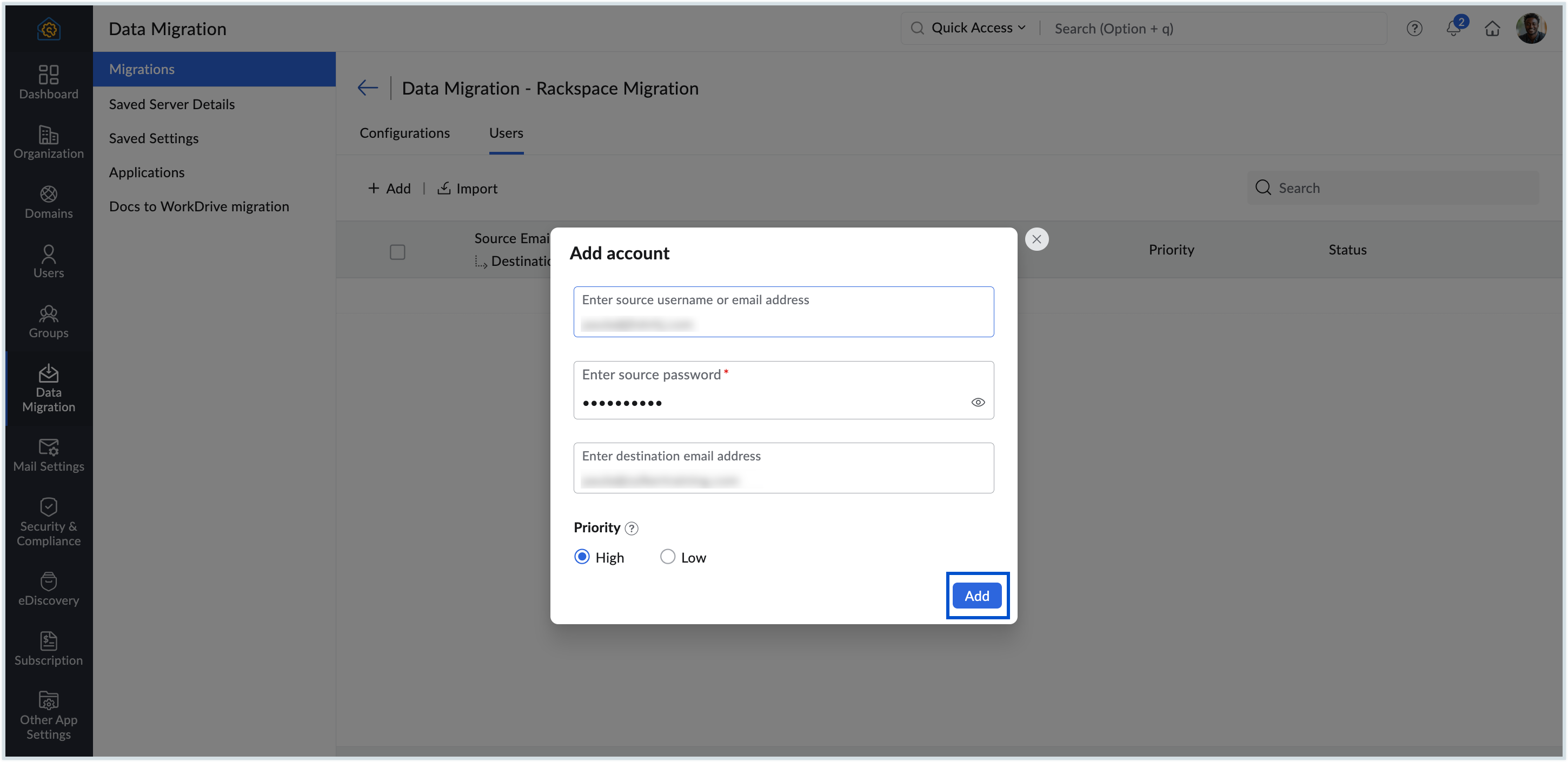
Task: Open the Domains section
Action: pyautogui.click(x=48, y=203)
